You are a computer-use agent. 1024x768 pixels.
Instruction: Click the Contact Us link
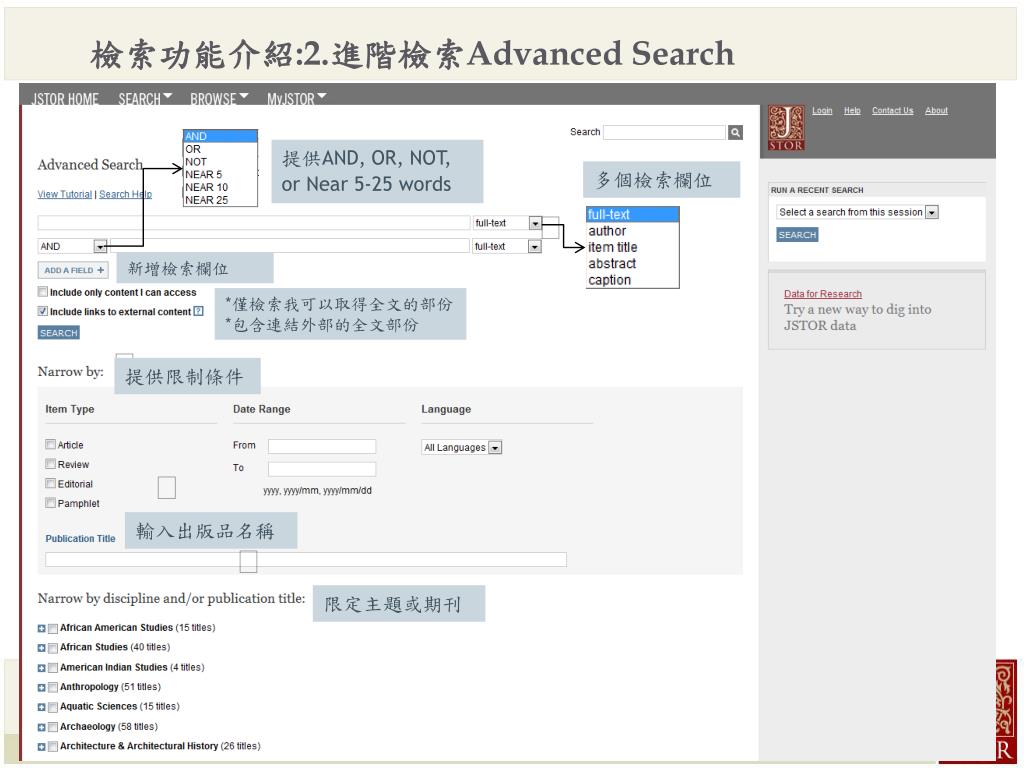pos(893,111)
